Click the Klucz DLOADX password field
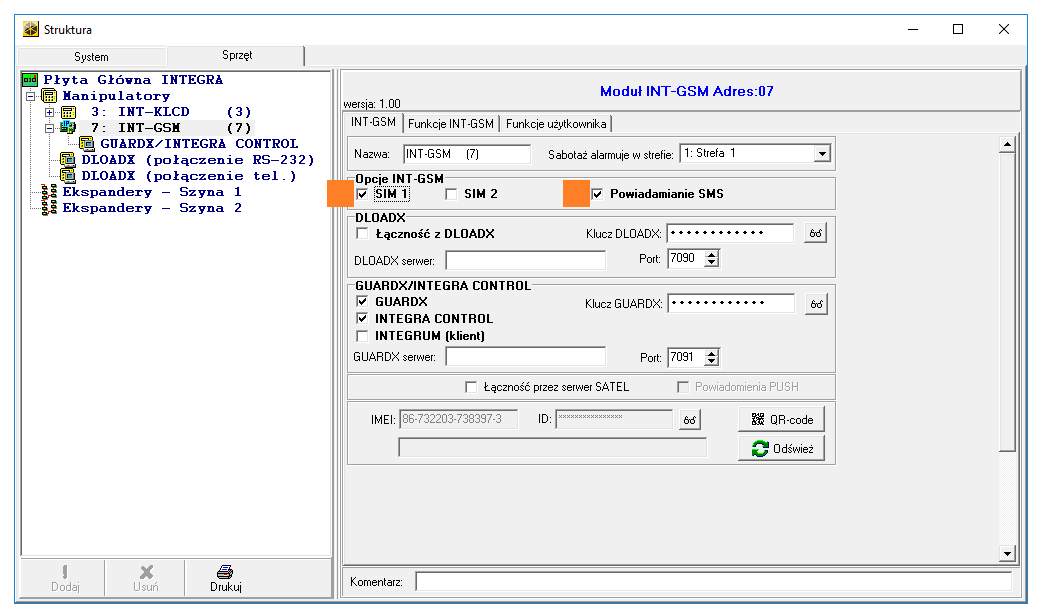 (730, 233)
